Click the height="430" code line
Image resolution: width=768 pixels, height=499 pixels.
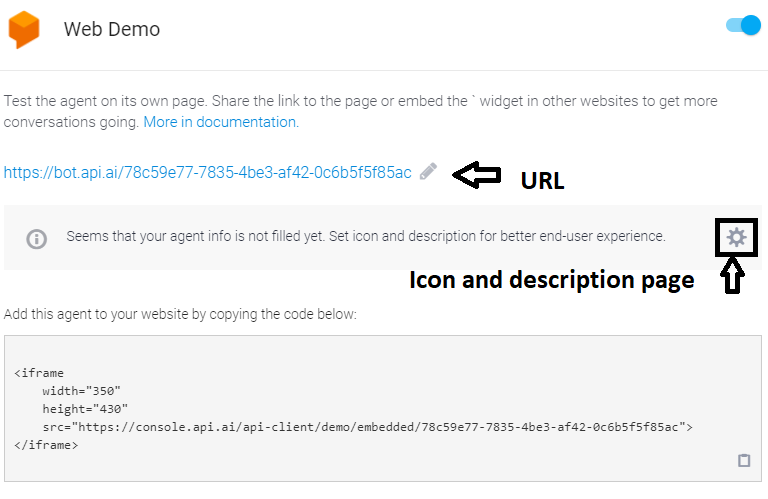[x=85, y=409]
